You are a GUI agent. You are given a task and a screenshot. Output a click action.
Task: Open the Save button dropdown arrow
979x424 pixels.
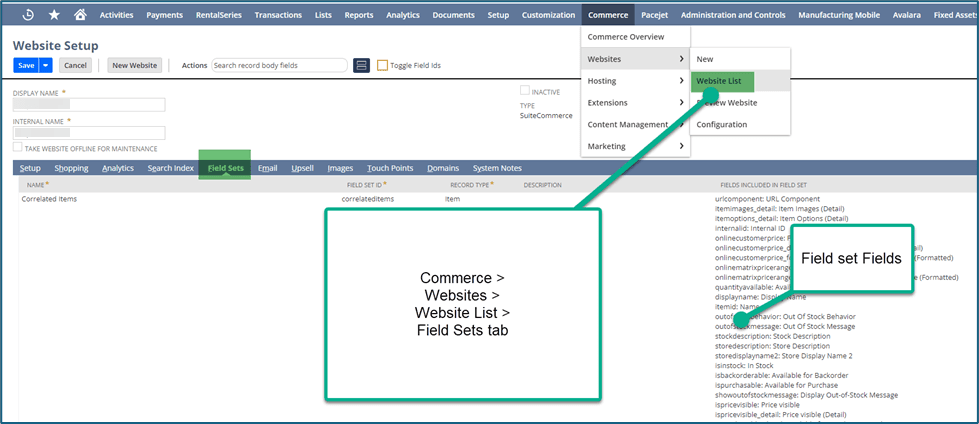pyautogui.click(x=46, y=65)
